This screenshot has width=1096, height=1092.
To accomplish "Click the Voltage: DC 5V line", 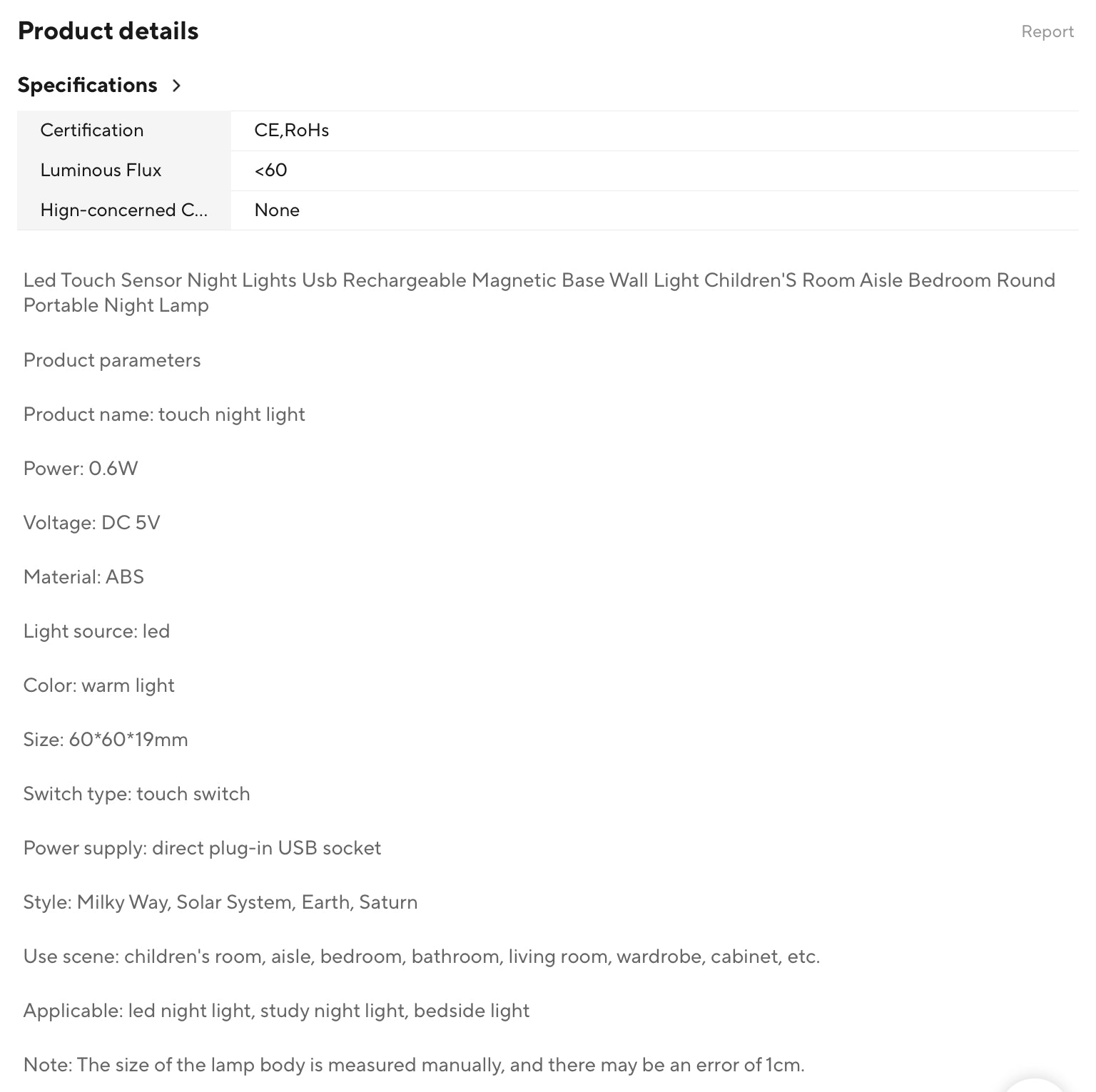I will (x=91, y=523).
